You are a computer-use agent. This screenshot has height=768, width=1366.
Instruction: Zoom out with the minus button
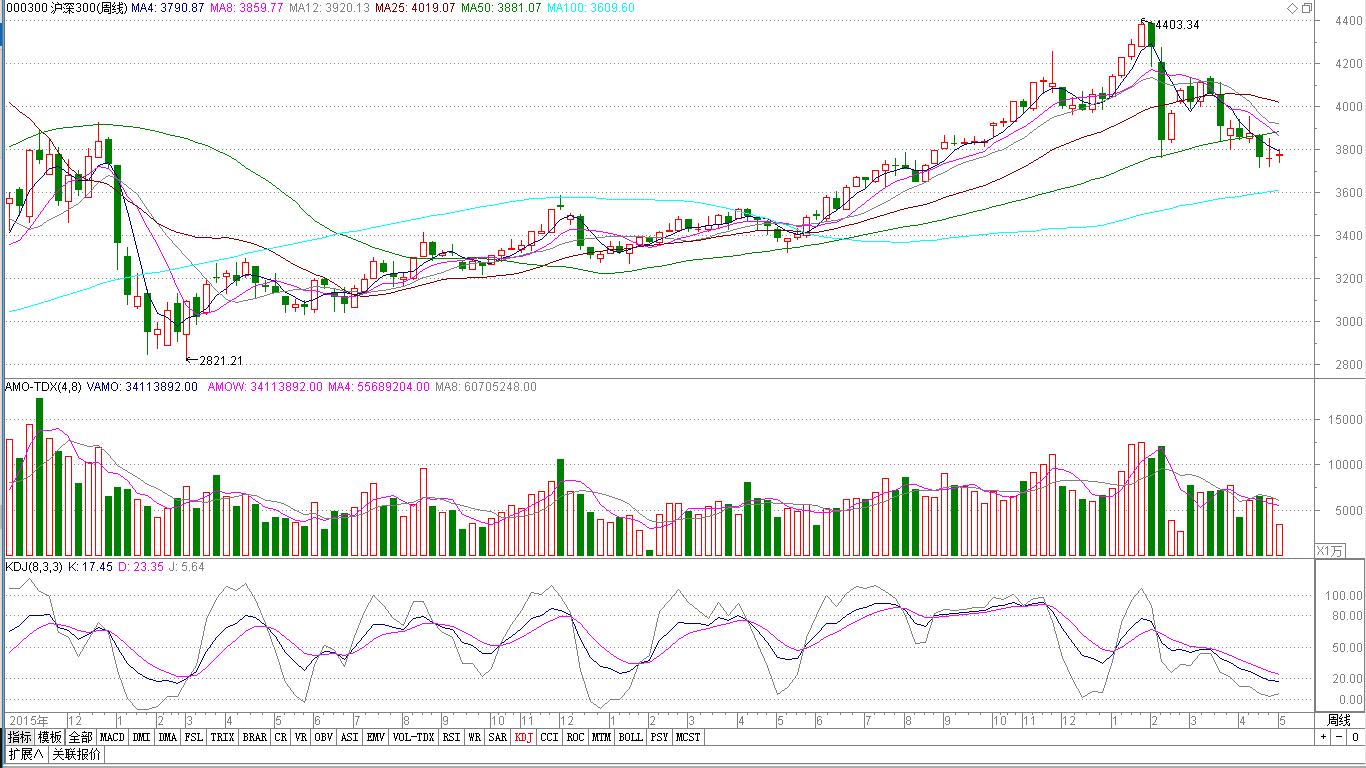1337,737
